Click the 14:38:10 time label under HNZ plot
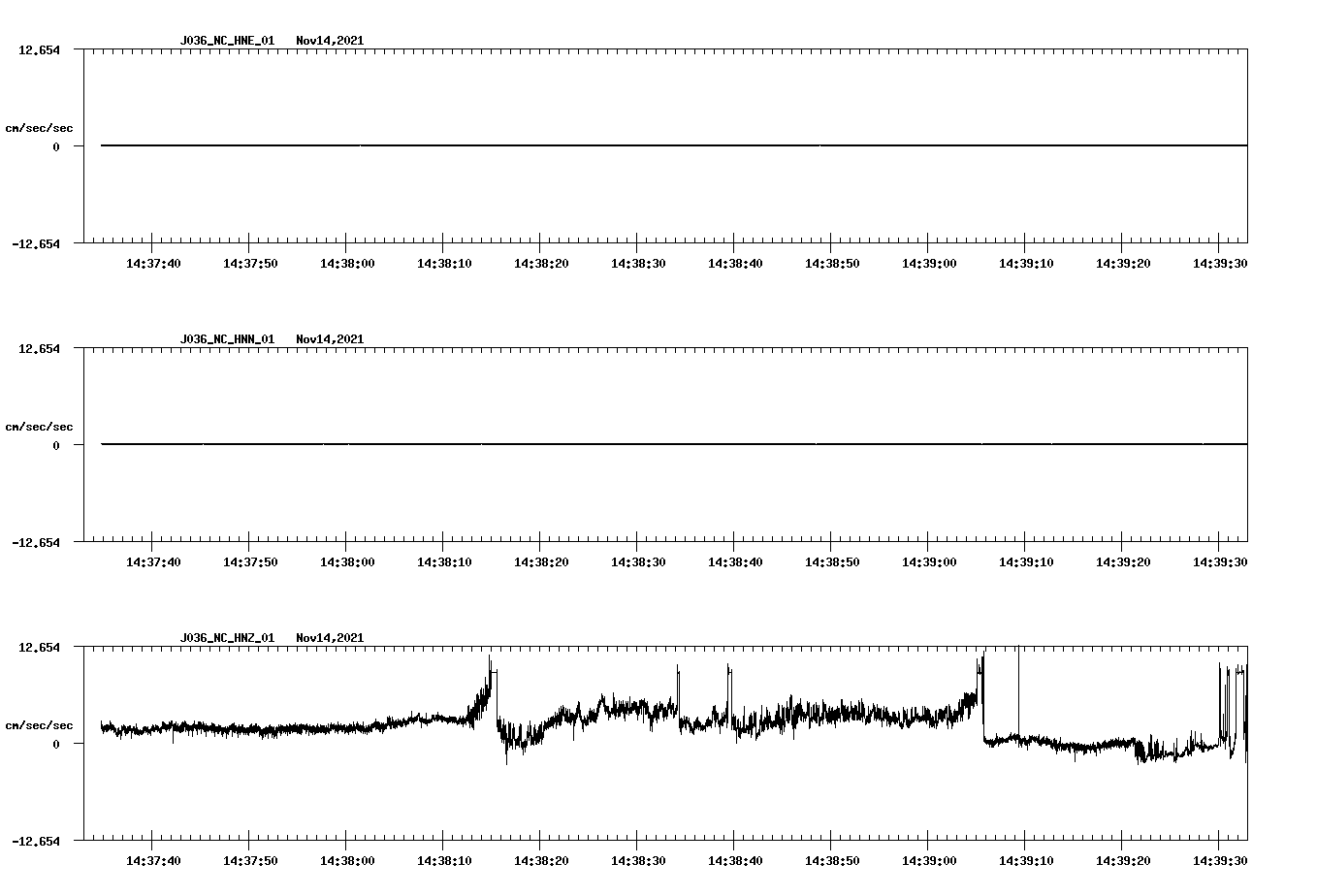1317x896 pixels. [444, 861]
